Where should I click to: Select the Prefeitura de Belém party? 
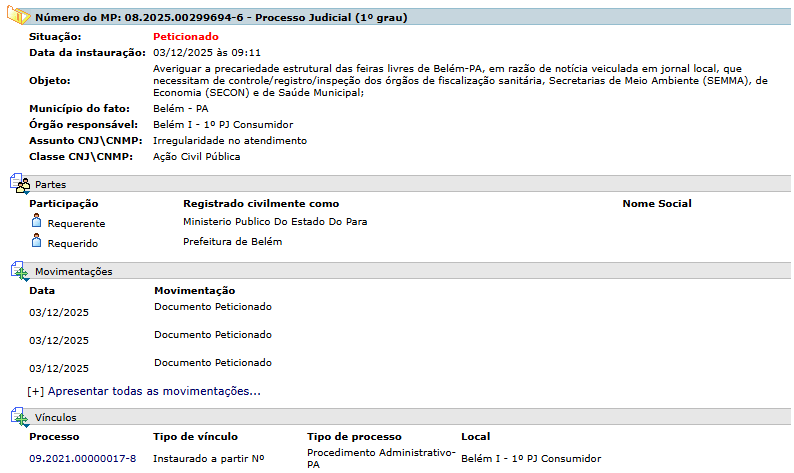(x=232, y=242)
